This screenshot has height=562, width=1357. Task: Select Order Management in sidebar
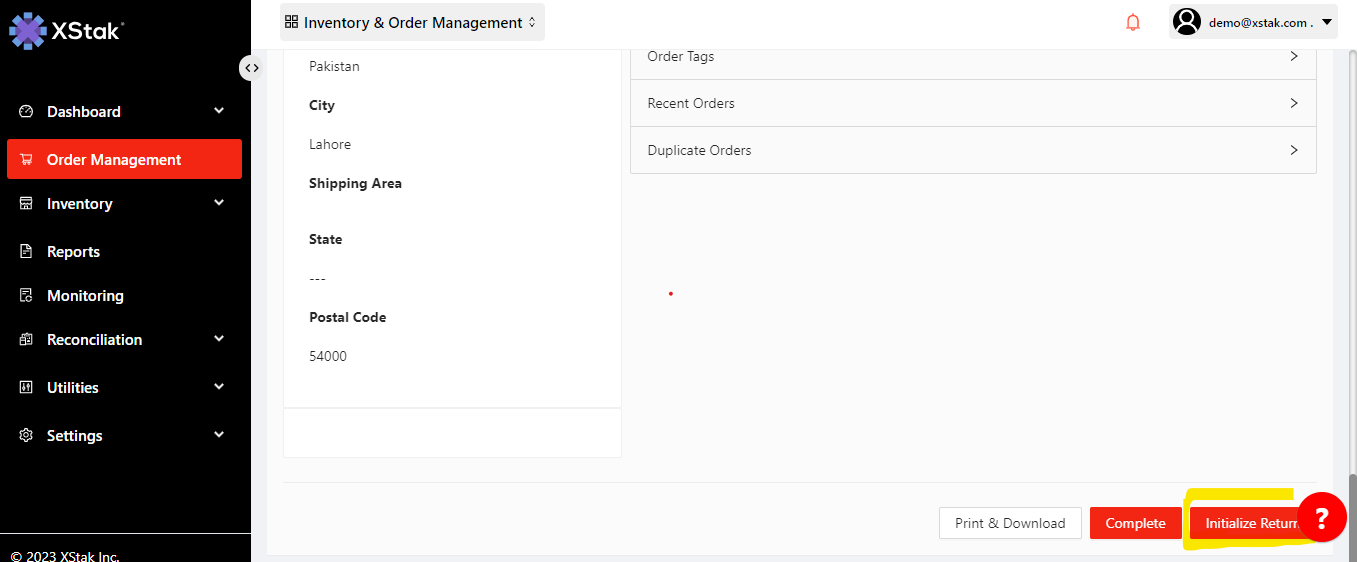tap(124, 160)
